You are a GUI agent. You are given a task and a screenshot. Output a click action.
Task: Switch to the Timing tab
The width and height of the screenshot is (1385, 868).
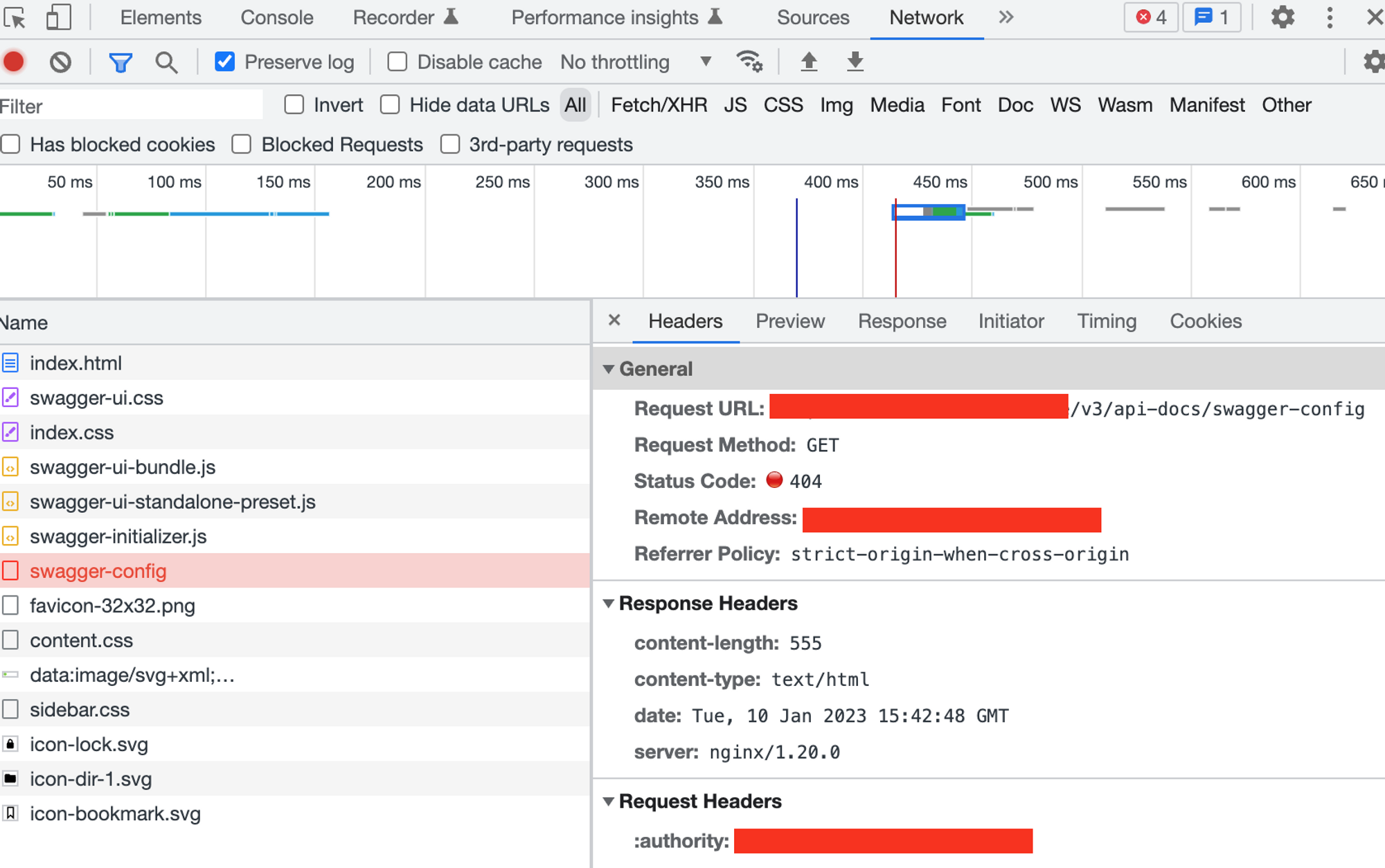tap(1106, 321)
